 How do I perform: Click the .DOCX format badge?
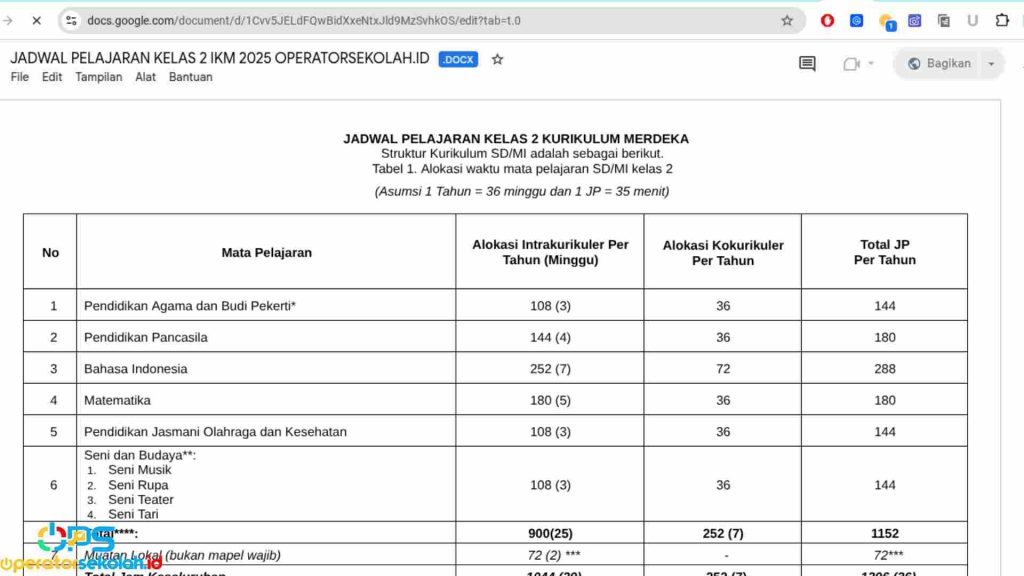(x=458, y=59)
